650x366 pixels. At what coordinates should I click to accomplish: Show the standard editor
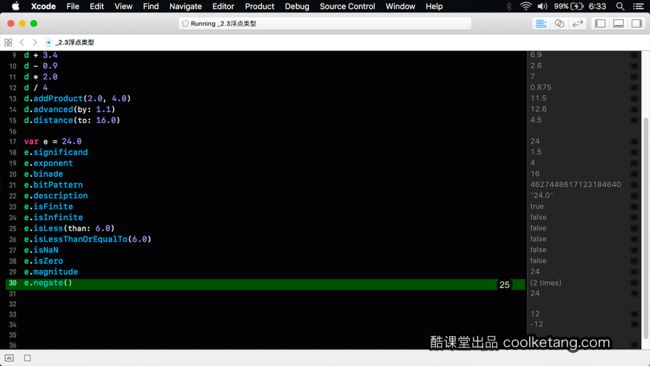click(x=541, y=24)
